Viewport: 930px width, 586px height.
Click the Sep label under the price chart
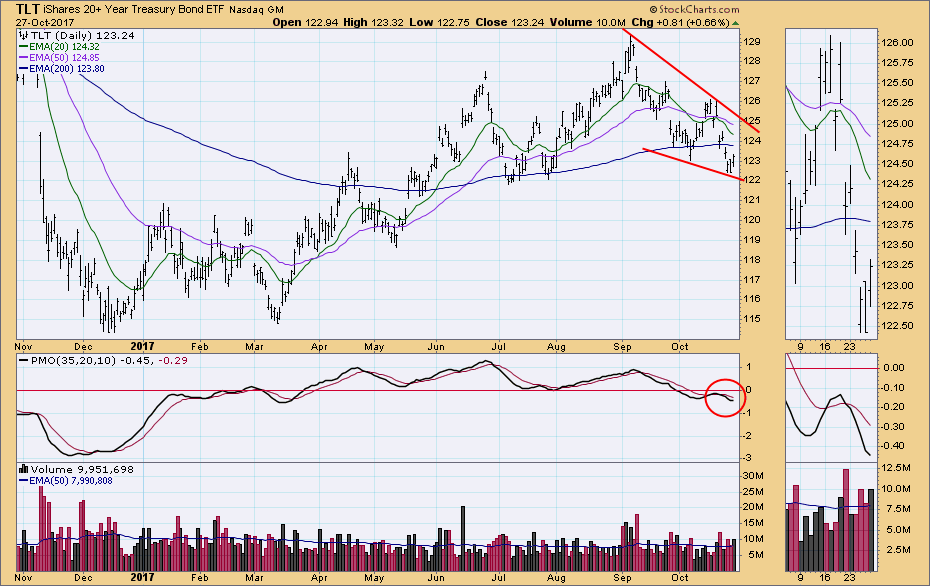click(622, 347)
